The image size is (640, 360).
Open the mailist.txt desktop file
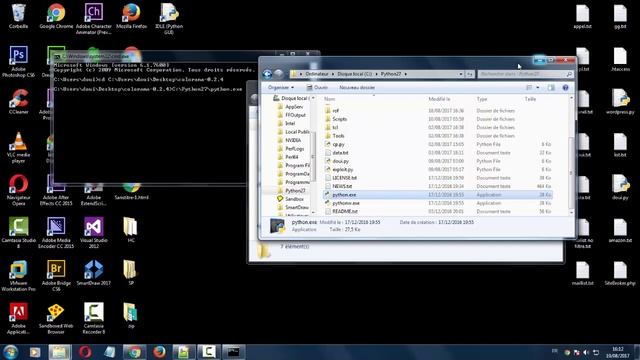[x=582, y=273]
